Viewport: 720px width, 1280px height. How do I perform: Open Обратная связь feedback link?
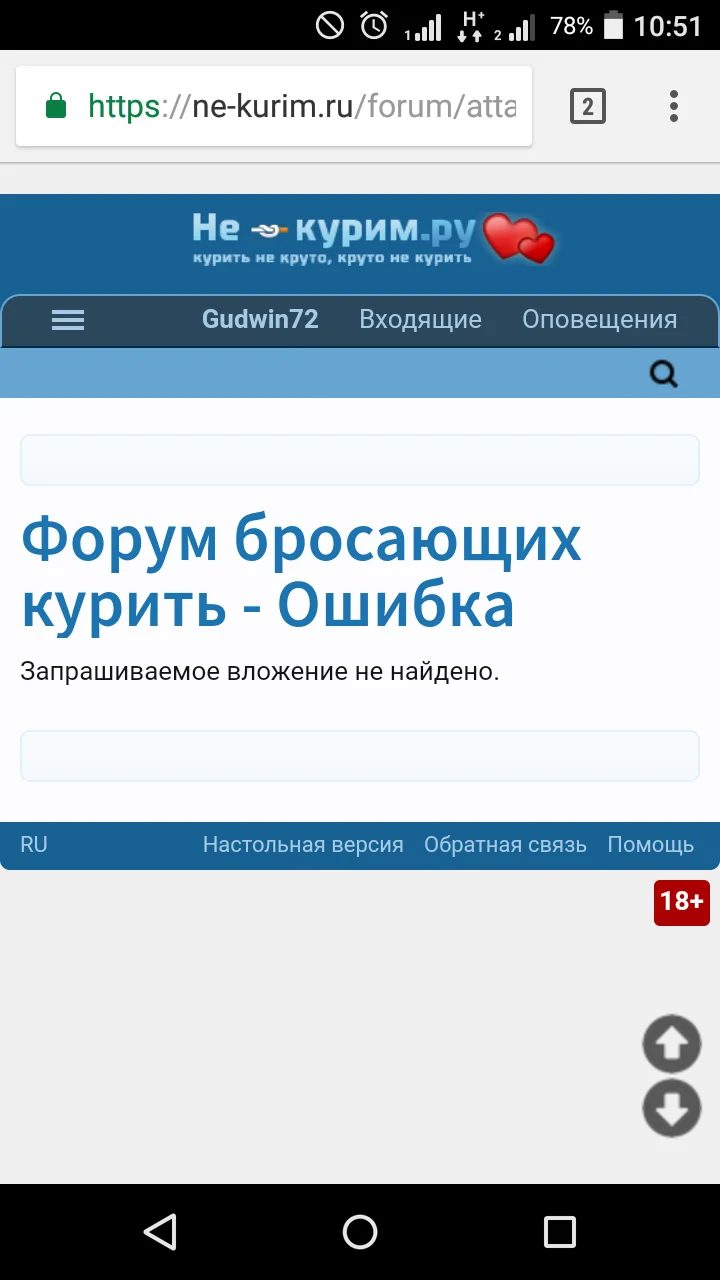(505, 845)
